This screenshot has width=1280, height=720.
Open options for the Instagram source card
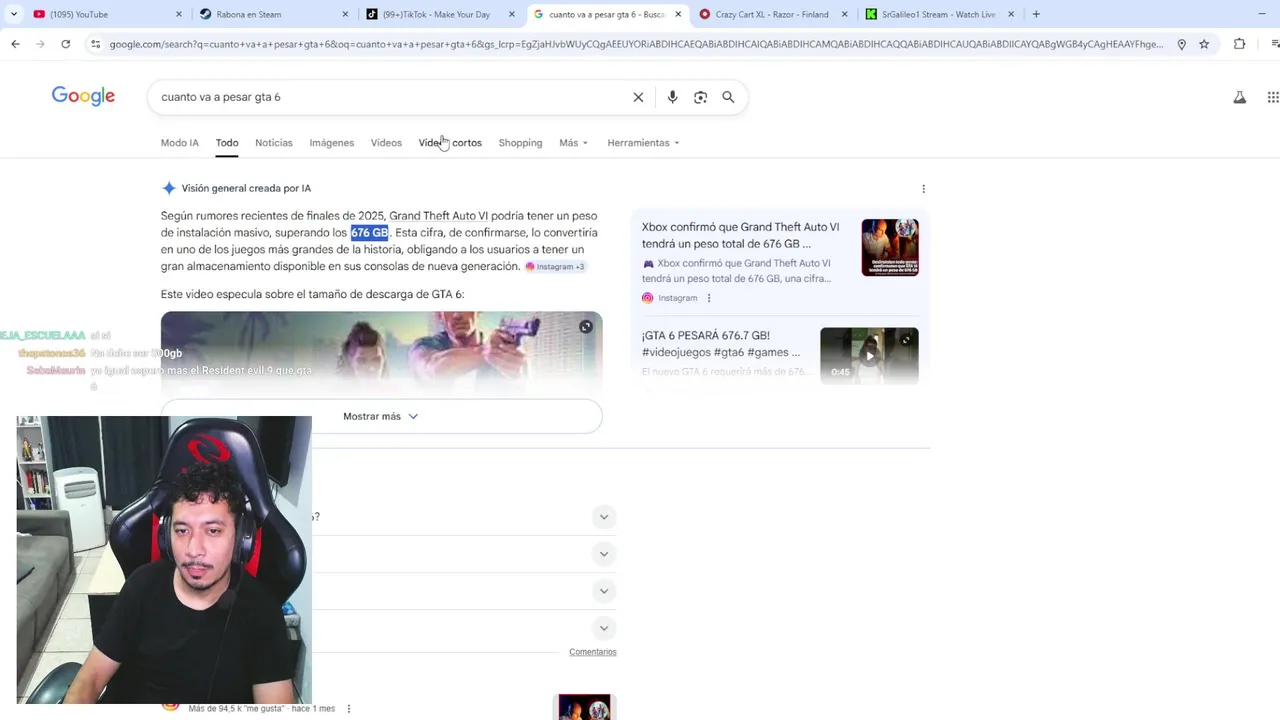click(x=709, y=298)
